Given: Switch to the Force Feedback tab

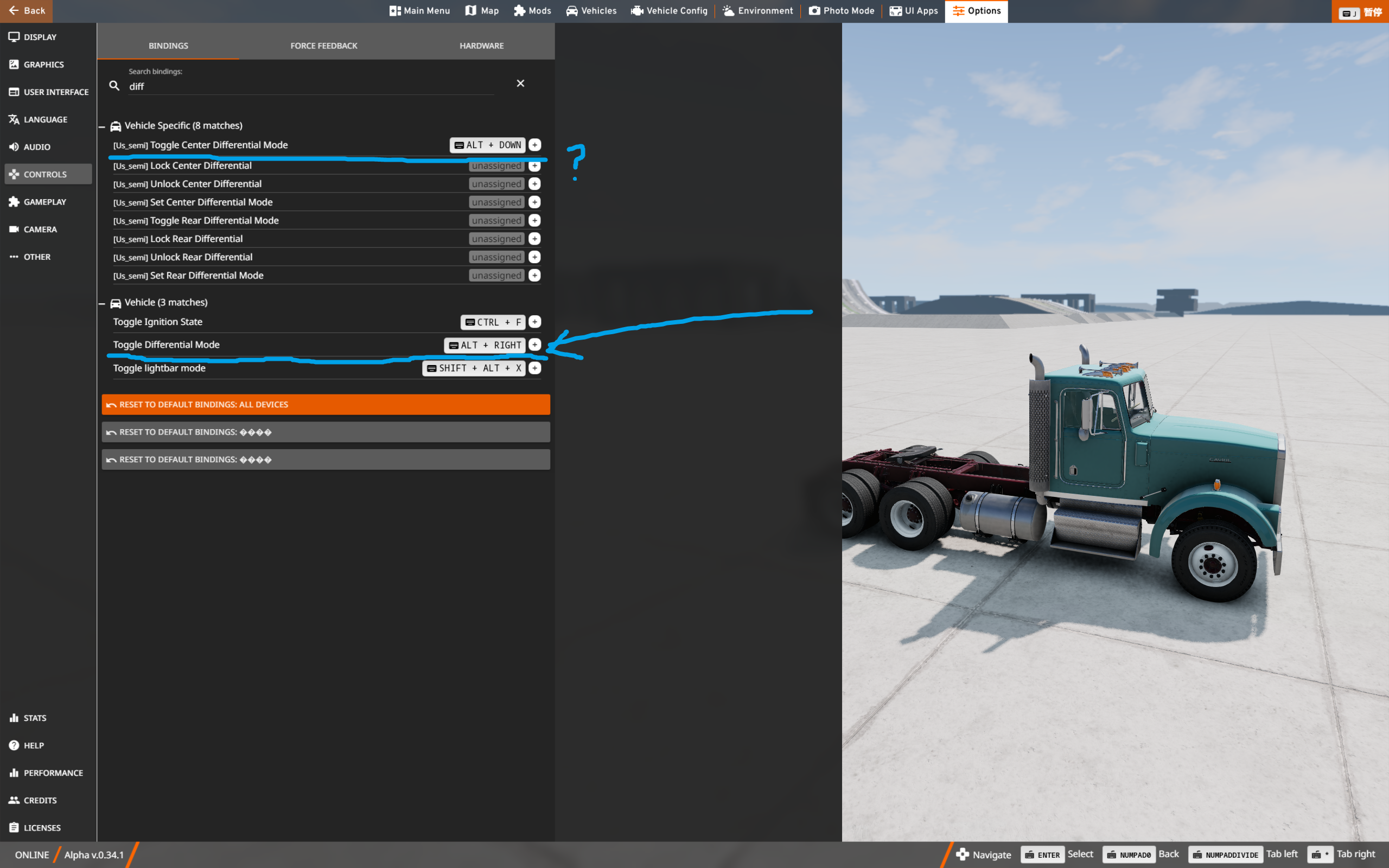Looking at the screenshot, I should tap(324, 46).
